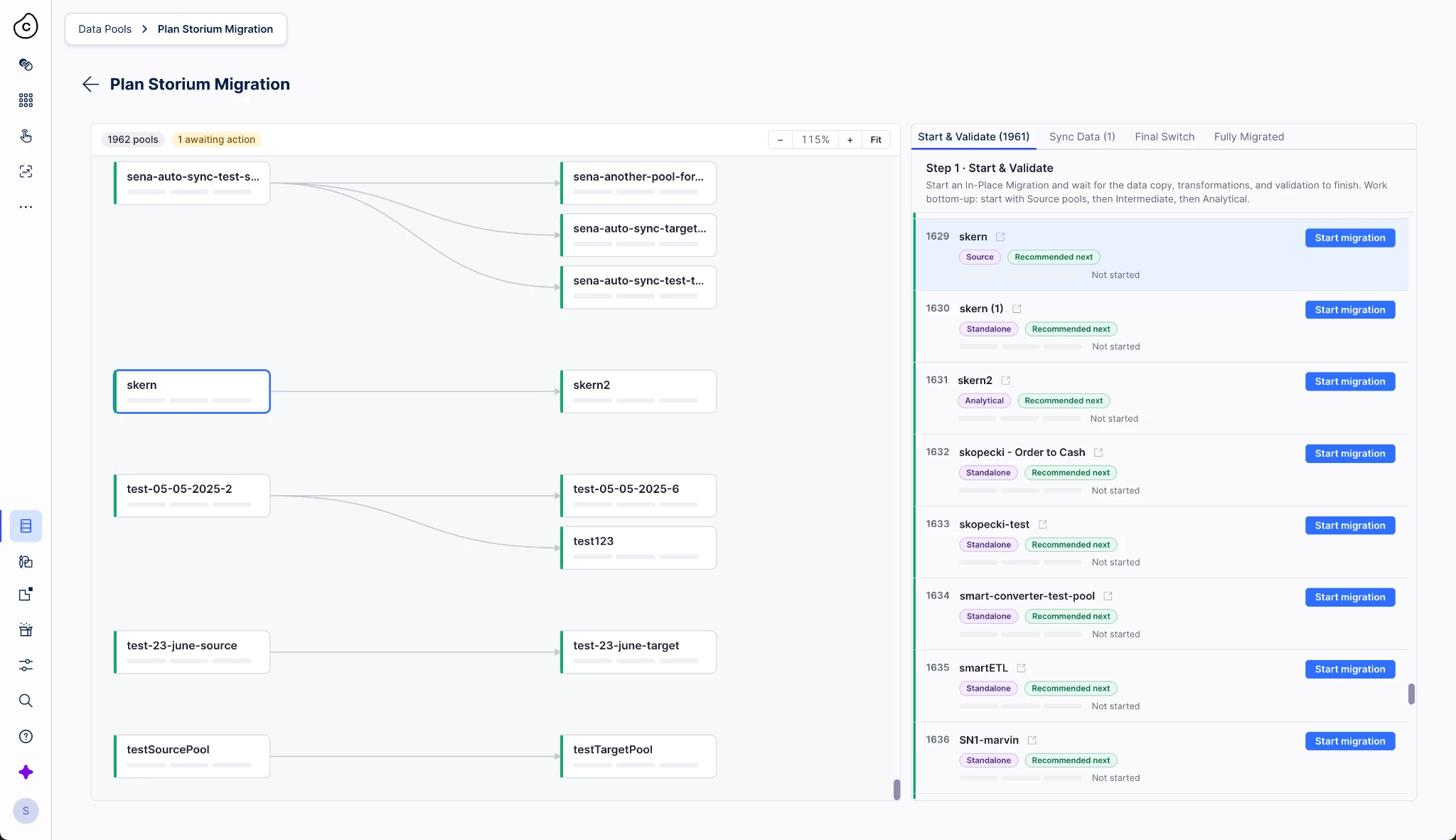Screen dimensions: 1456x840
Task: Start migration for skopecki-test
Action: pos(1350,525)
